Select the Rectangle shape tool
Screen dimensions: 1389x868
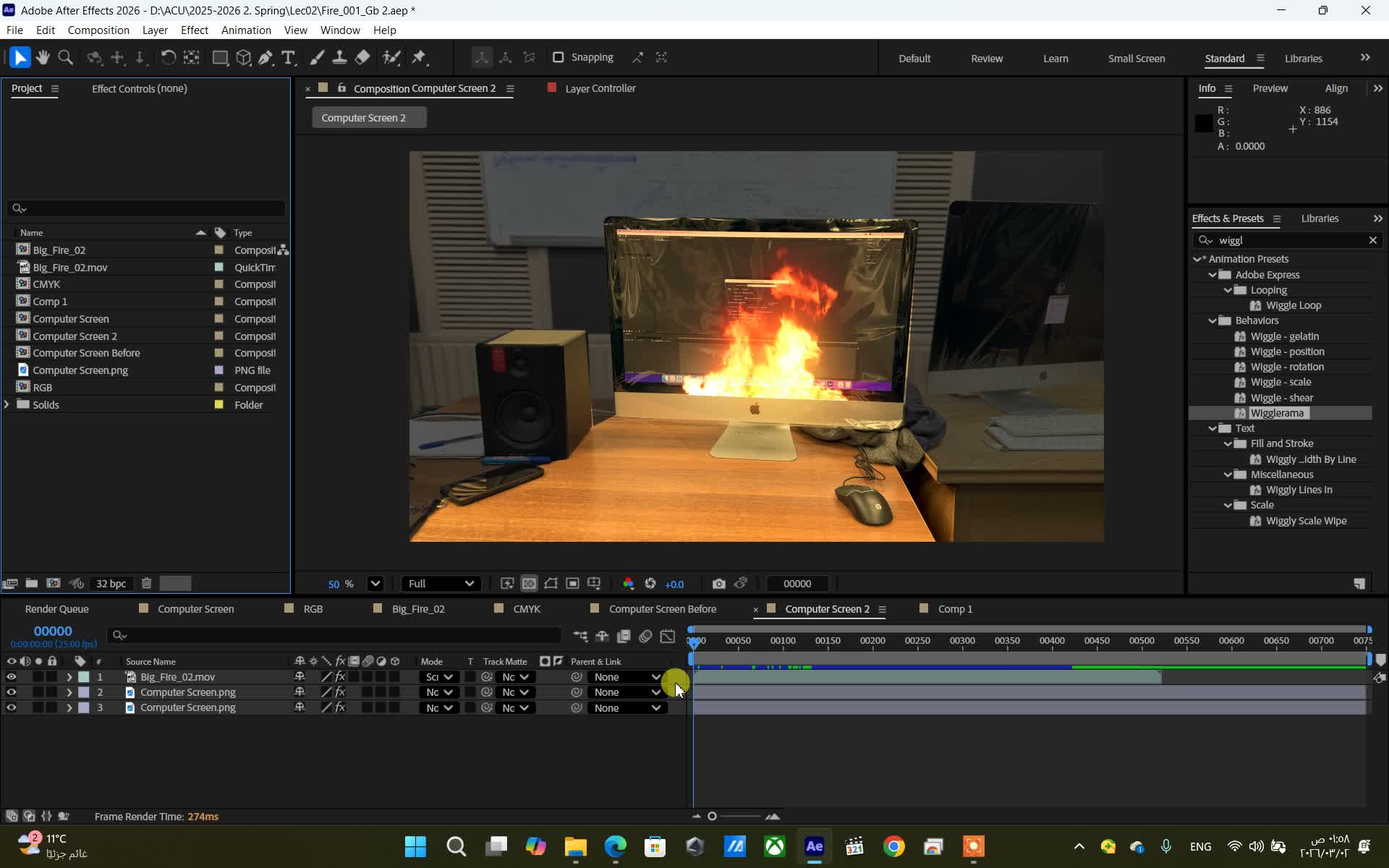tap(220, 58)
